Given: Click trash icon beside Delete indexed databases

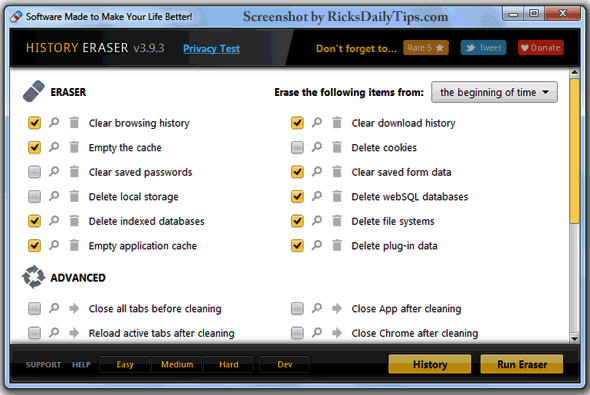Looking at the screenshot, I should click(74, 220).
